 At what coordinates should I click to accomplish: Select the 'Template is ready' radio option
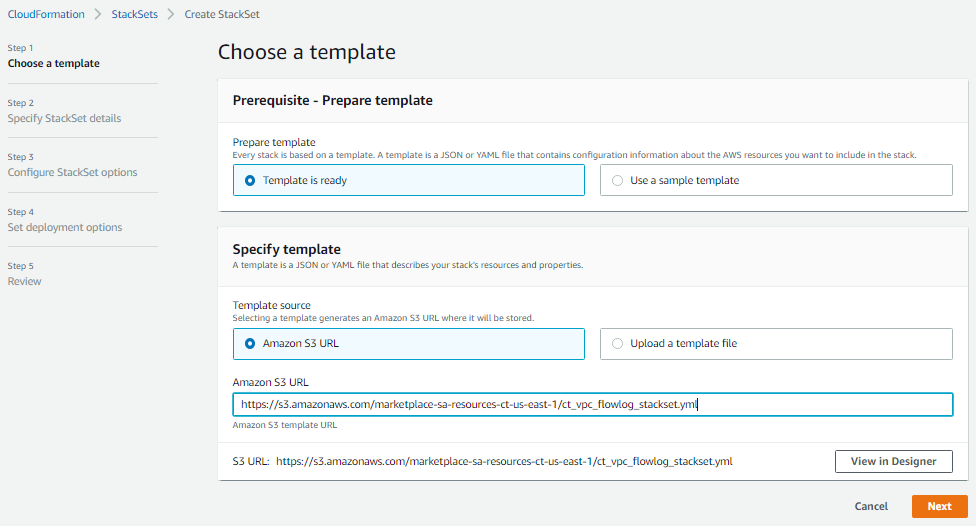(249, 180)
